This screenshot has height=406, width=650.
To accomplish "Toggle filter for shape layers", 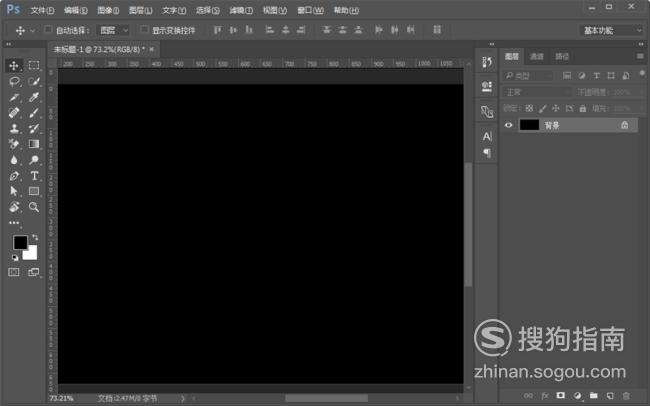I will click(611, 75).
